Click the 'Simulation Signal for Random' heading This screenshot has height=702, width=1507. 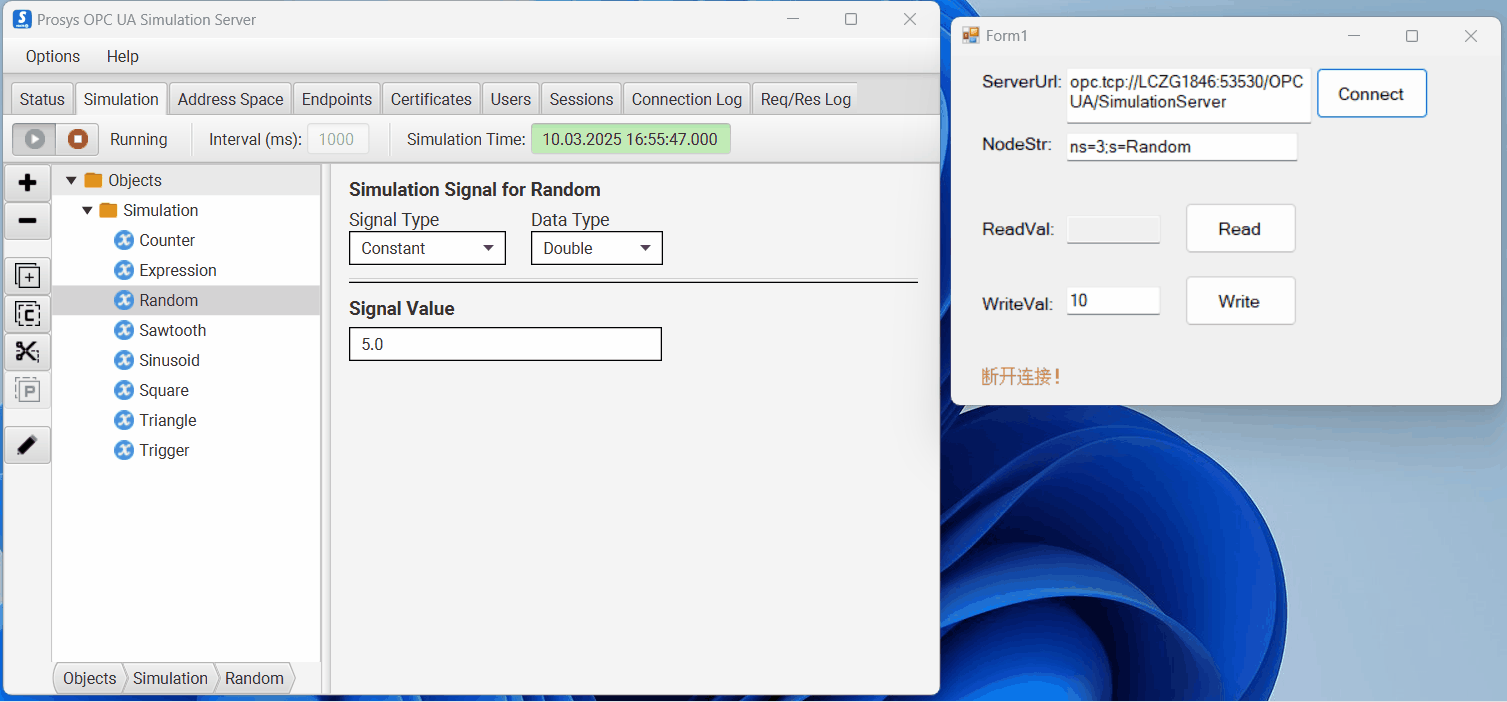[x=474, y=190]
